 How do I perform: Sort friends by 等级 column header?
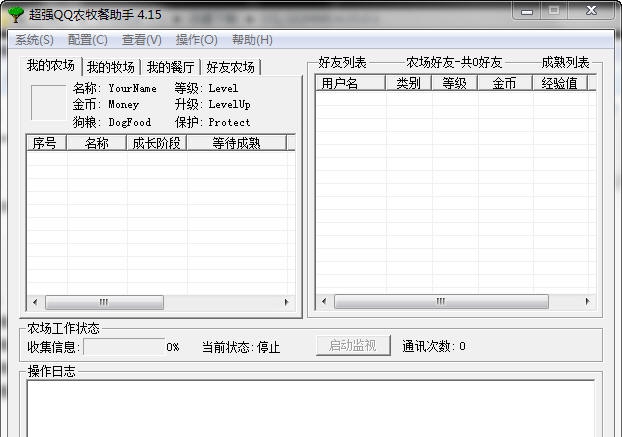[x=455, y=83]
